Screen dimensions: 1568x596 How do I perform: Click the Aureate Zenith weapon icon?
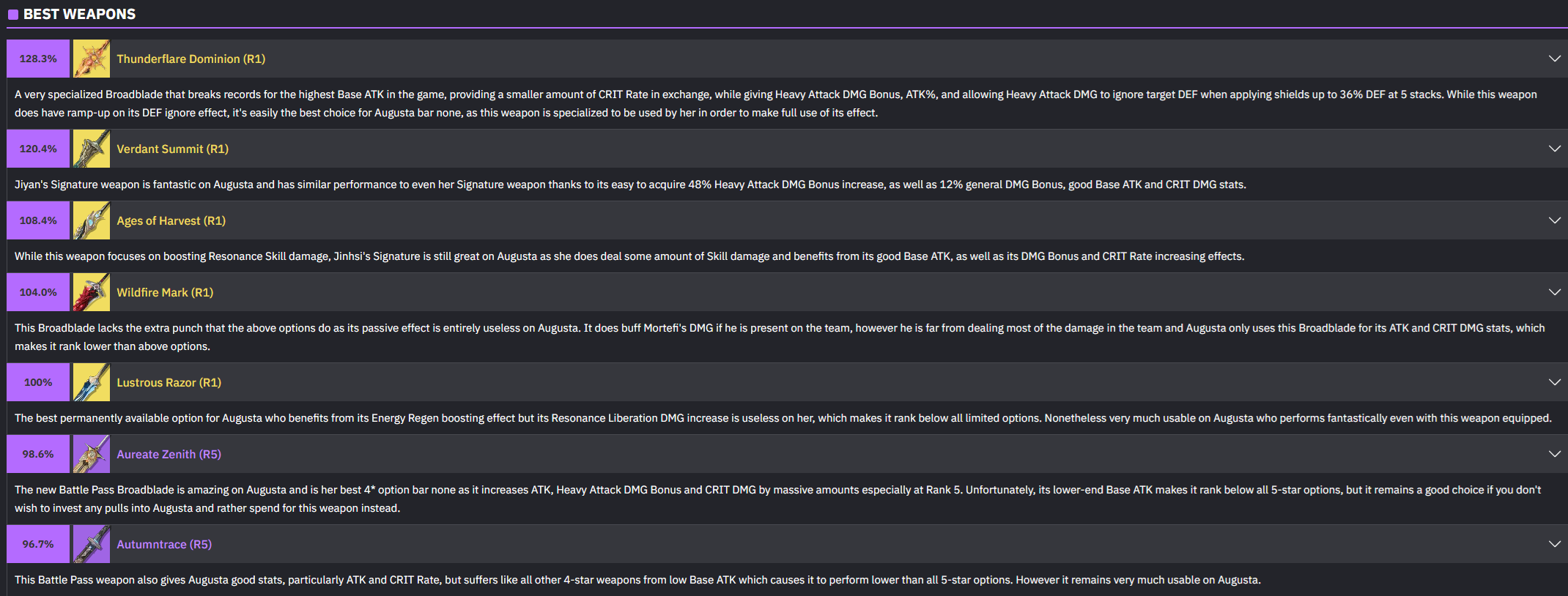tap(92, 454)
